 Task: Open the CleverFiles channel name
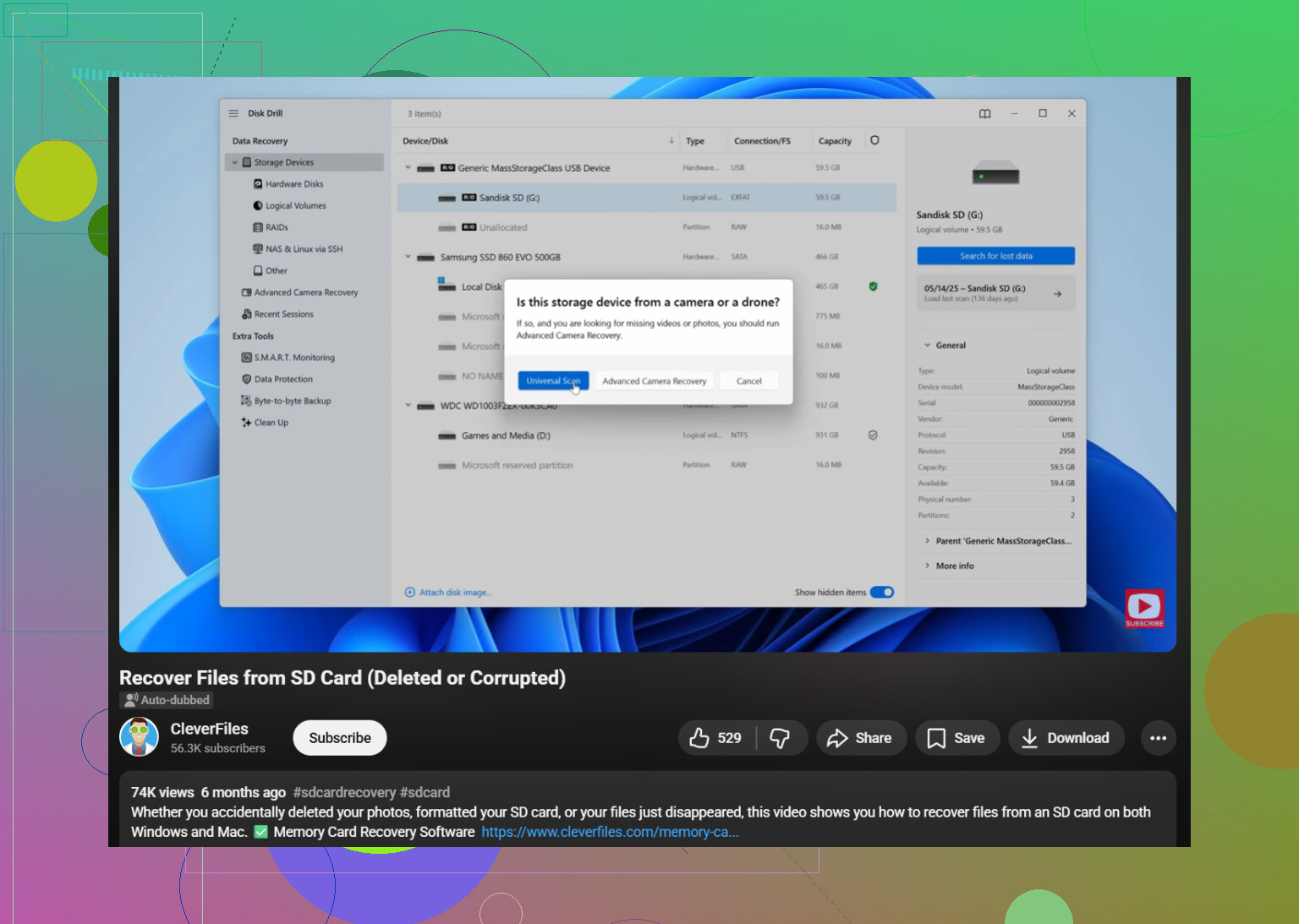pyautogui.click(x=210, y=729)
